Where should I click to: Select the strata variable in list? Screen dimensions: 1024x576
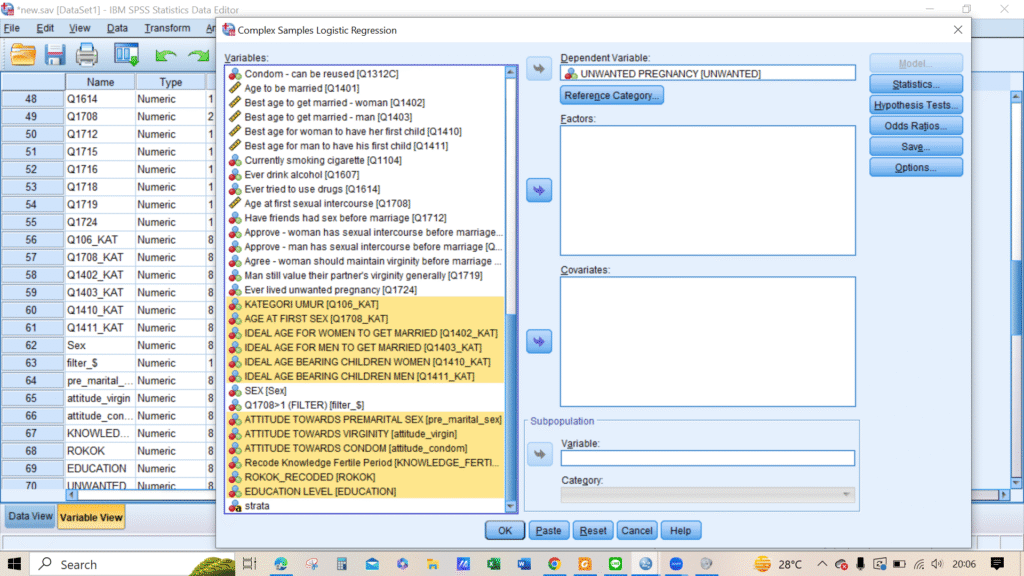[257, 506]
